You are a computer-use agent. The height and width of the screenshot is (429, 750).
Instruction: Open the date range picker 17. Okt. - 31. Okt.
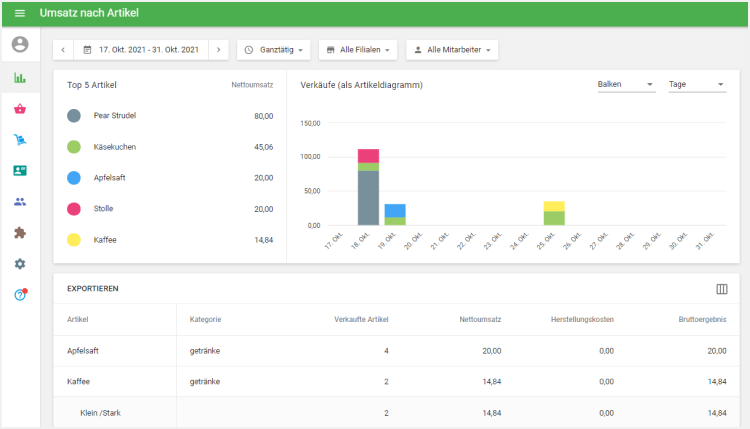pyautogui.click(x=141, y=49)
